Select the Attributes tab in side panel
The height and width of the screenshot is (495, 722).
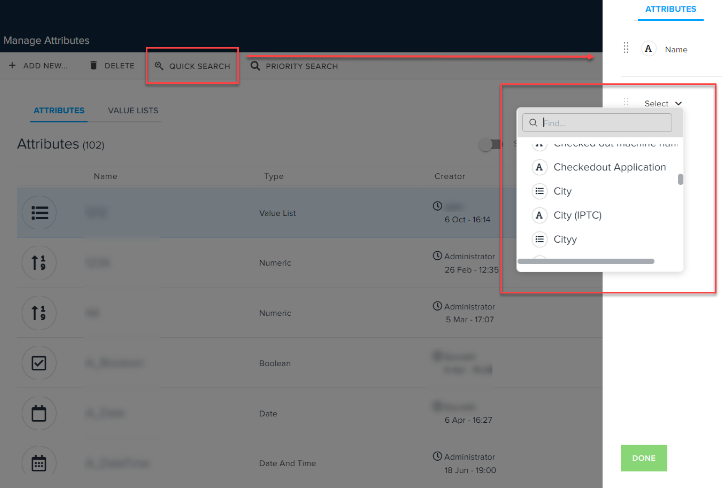[670, 9]
